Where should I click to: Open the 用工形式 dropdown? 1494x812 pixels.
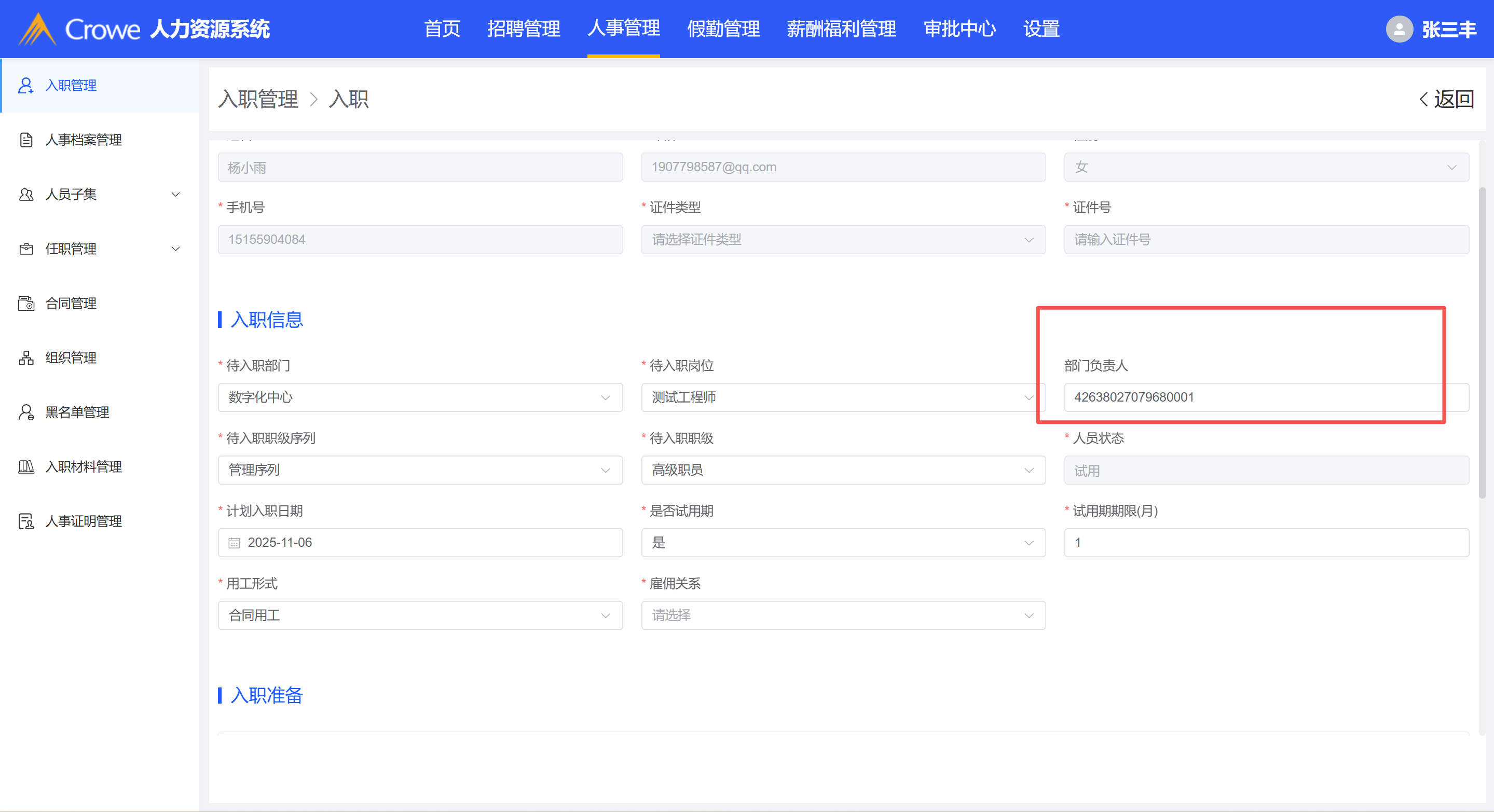pyautogui.click(x=420, y=615)
